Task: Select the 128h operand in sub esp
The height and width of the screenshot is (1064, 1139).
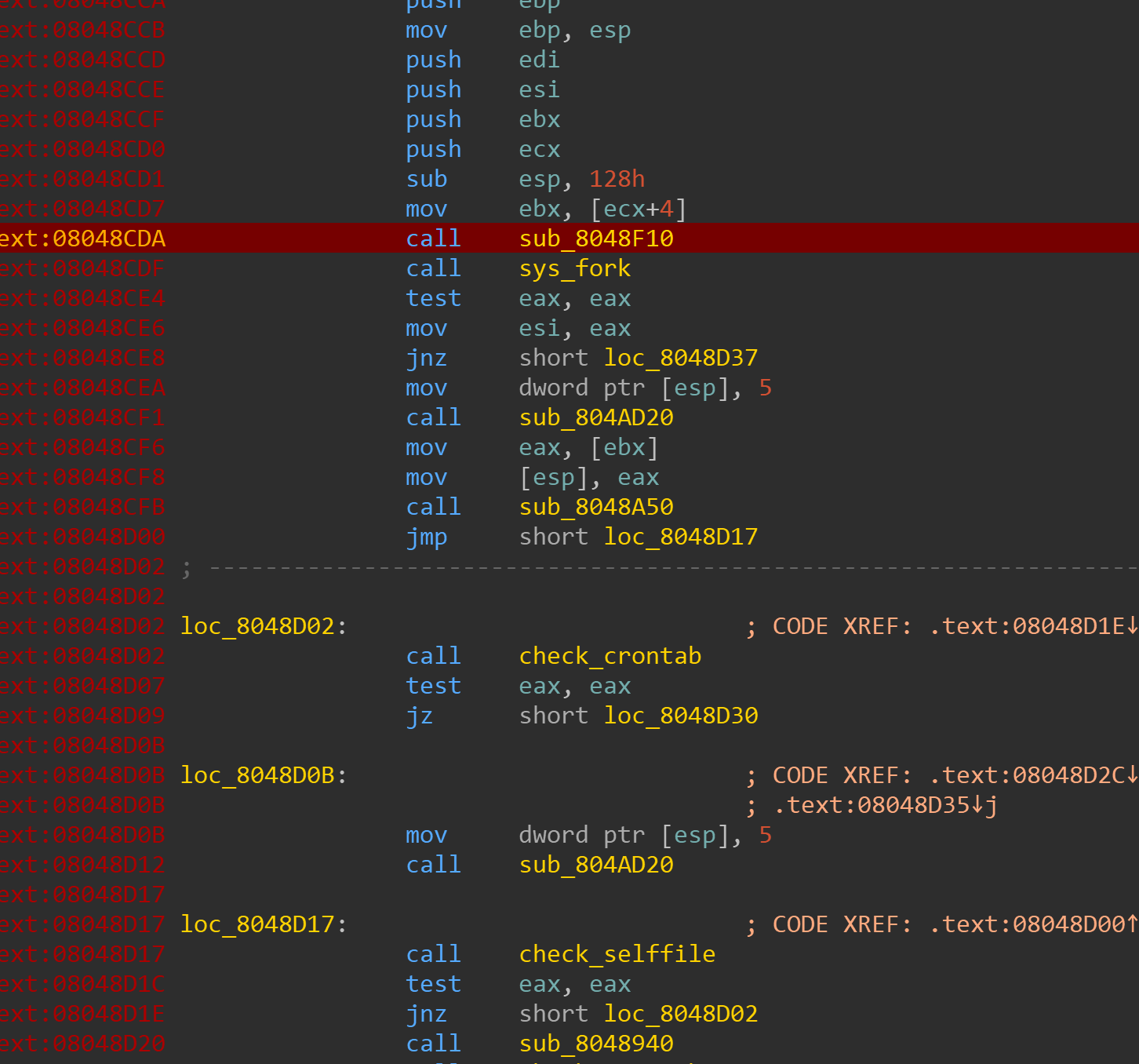Action: tap(617, 179)
